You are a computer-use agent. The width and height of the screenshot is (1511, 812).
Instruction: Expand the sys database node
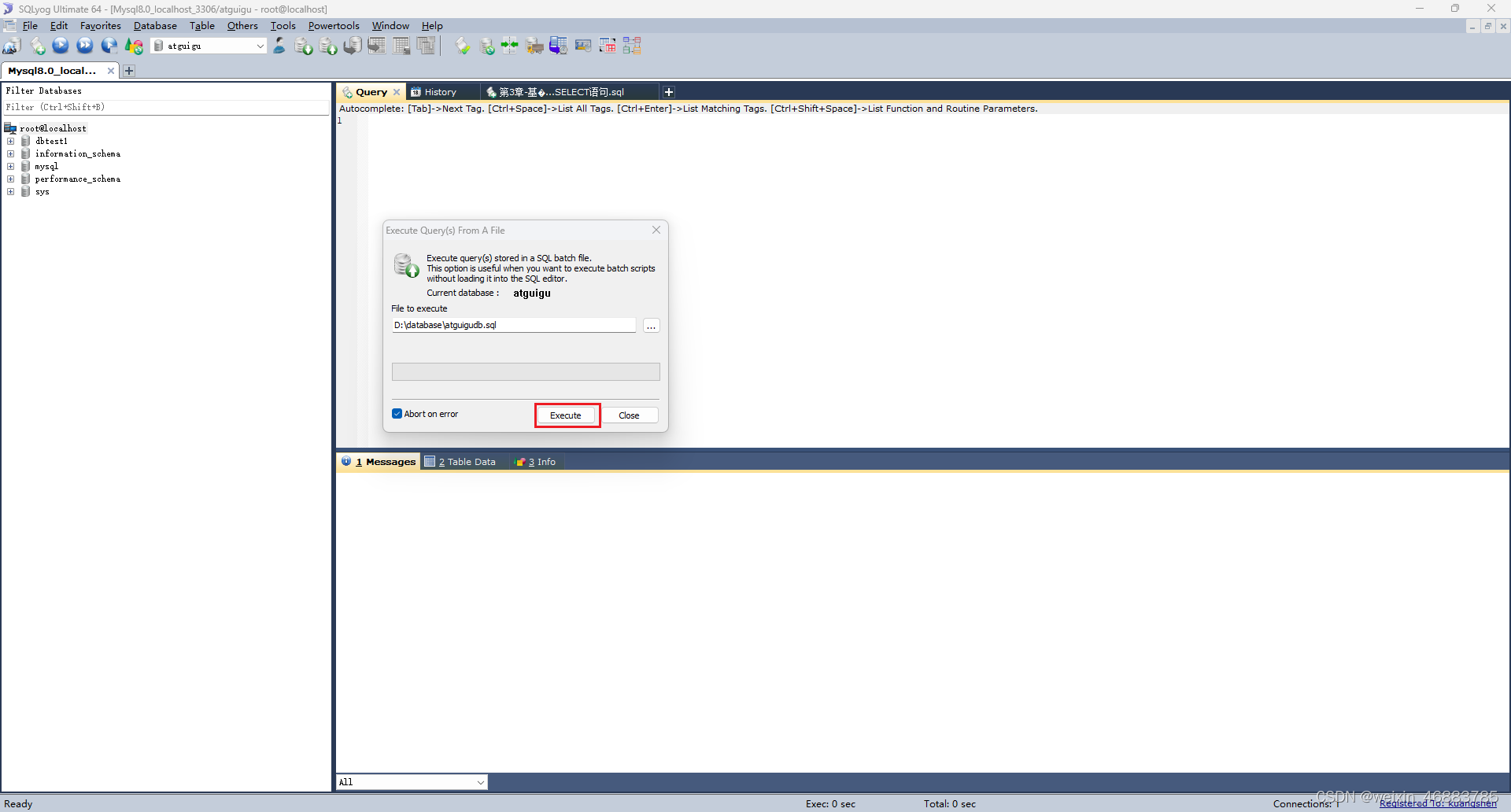point(11,192)
